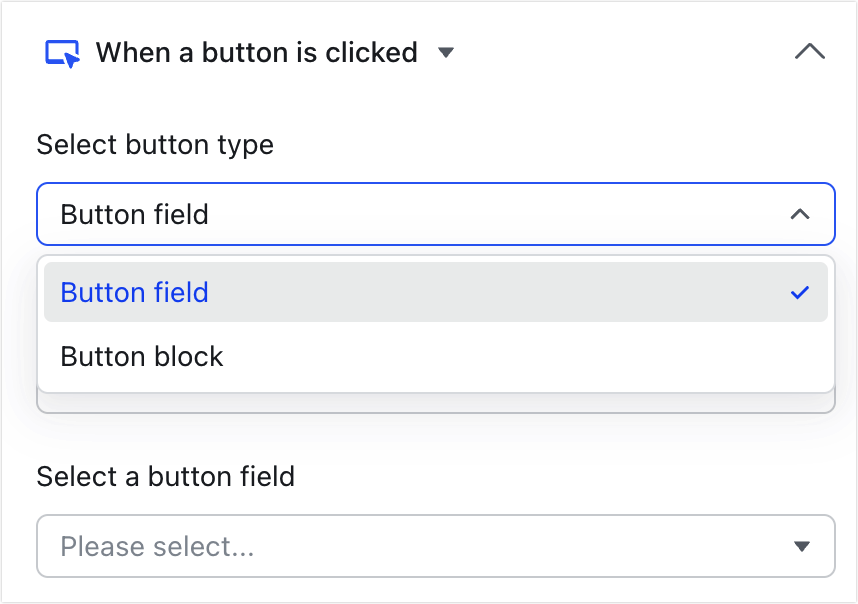Click the highlighted Button field option
Screen dimensions: 858x604
click(134, 292)
